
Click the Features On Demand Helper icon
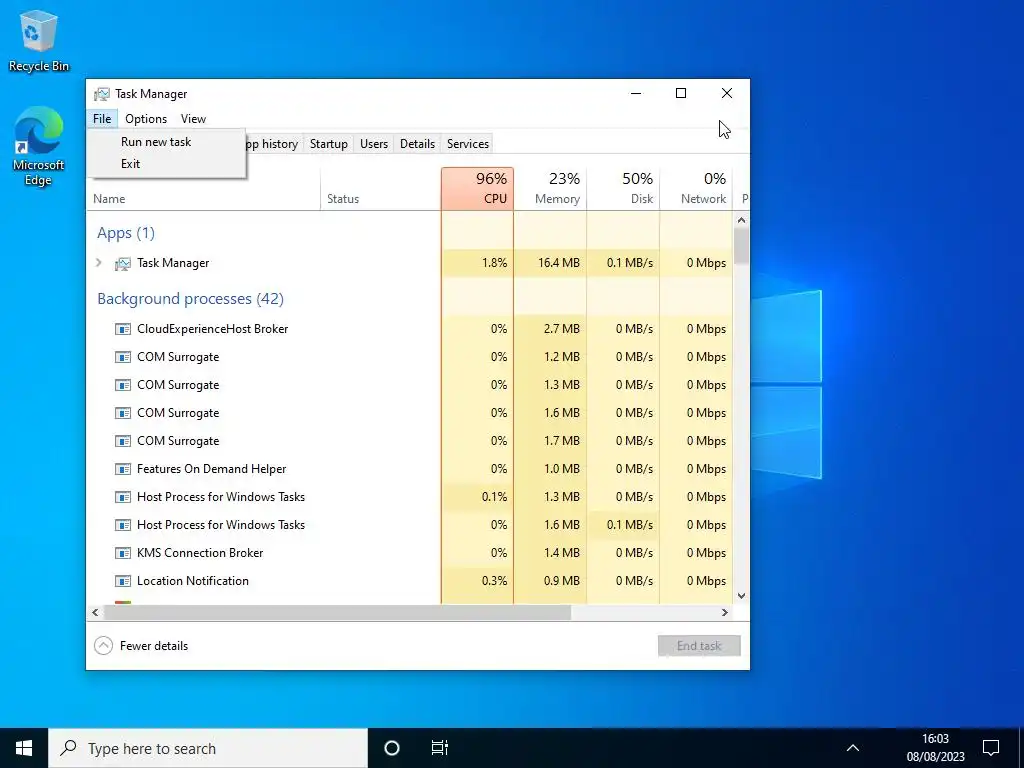(123, 470)
